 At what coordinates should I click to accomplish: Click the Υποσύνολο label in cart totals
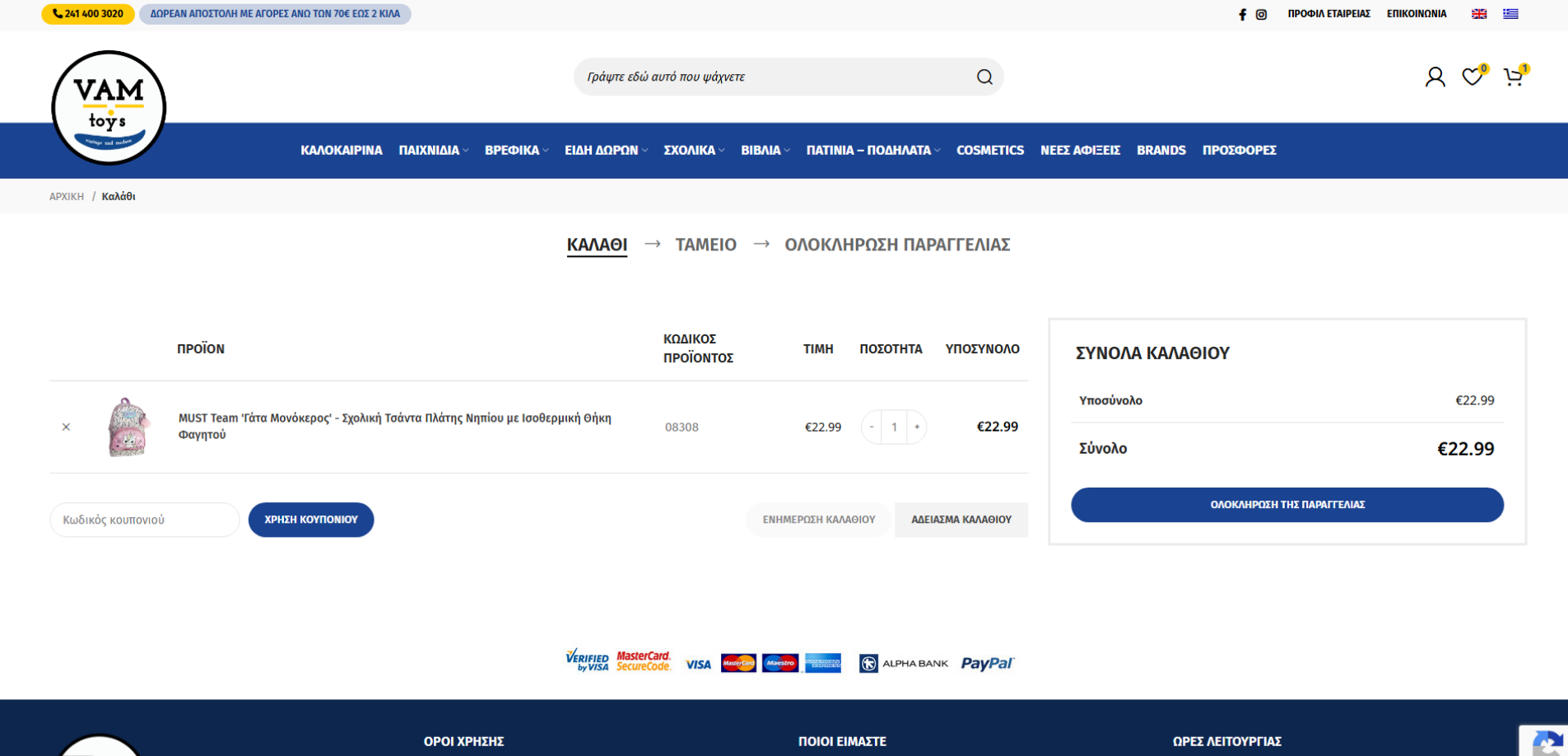click(x=1110, y=401)
